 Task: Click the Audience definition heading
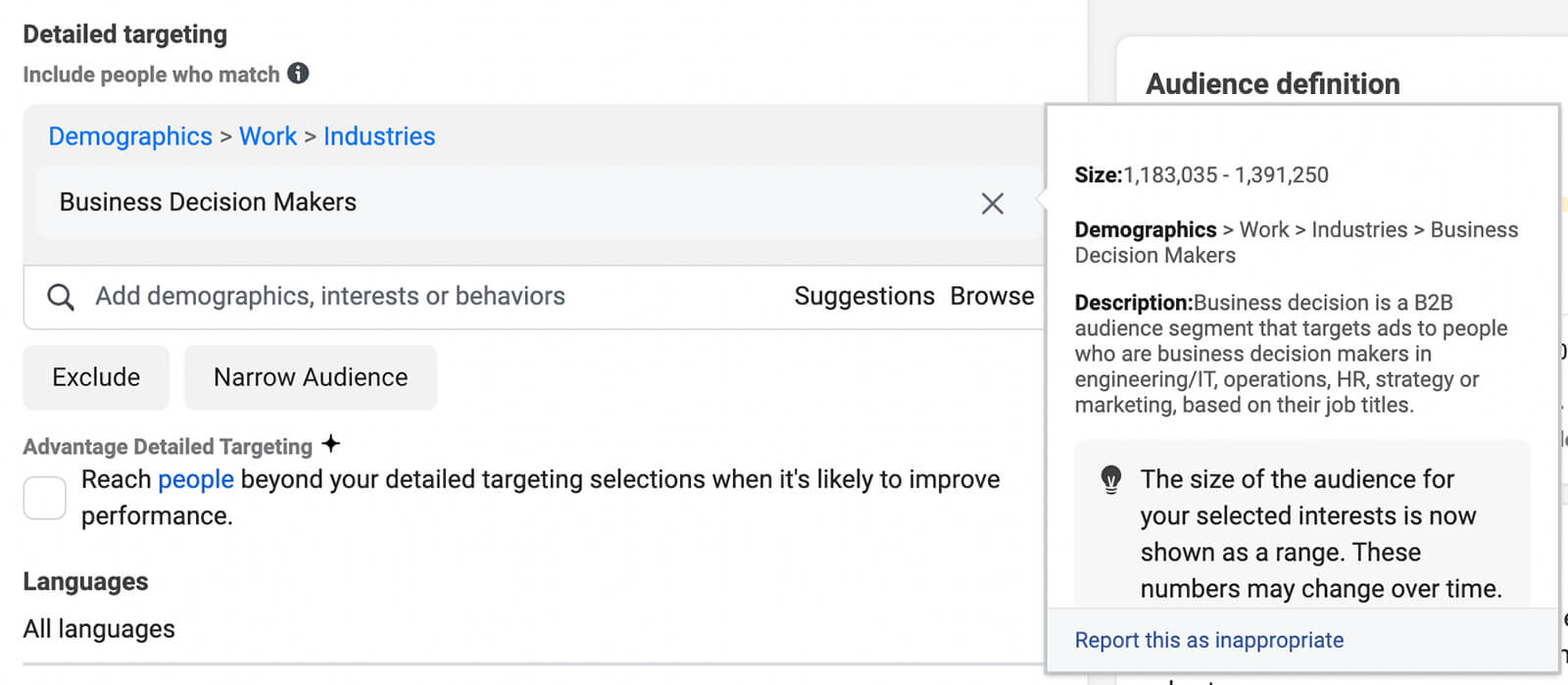1272,84
